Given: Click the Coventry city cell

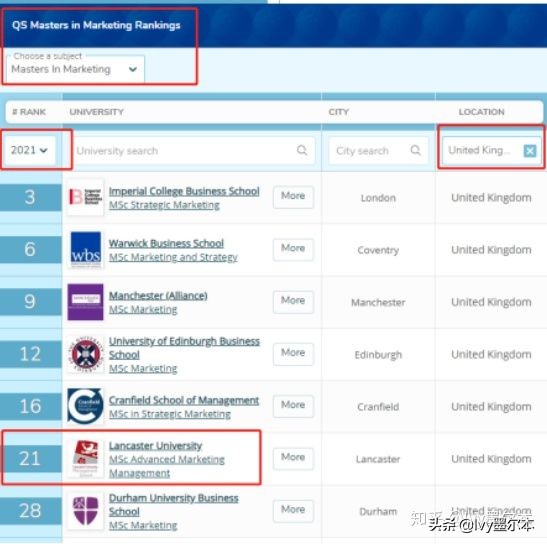Looking at the screenshot, I should pos(378,250).
